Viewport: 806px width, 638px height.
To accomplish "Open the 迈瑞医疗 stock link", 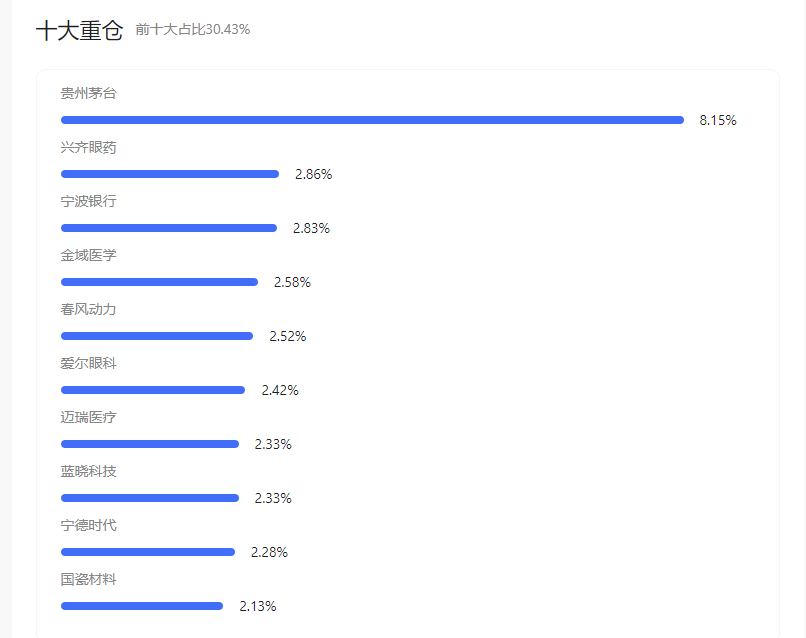I will 88,417.
